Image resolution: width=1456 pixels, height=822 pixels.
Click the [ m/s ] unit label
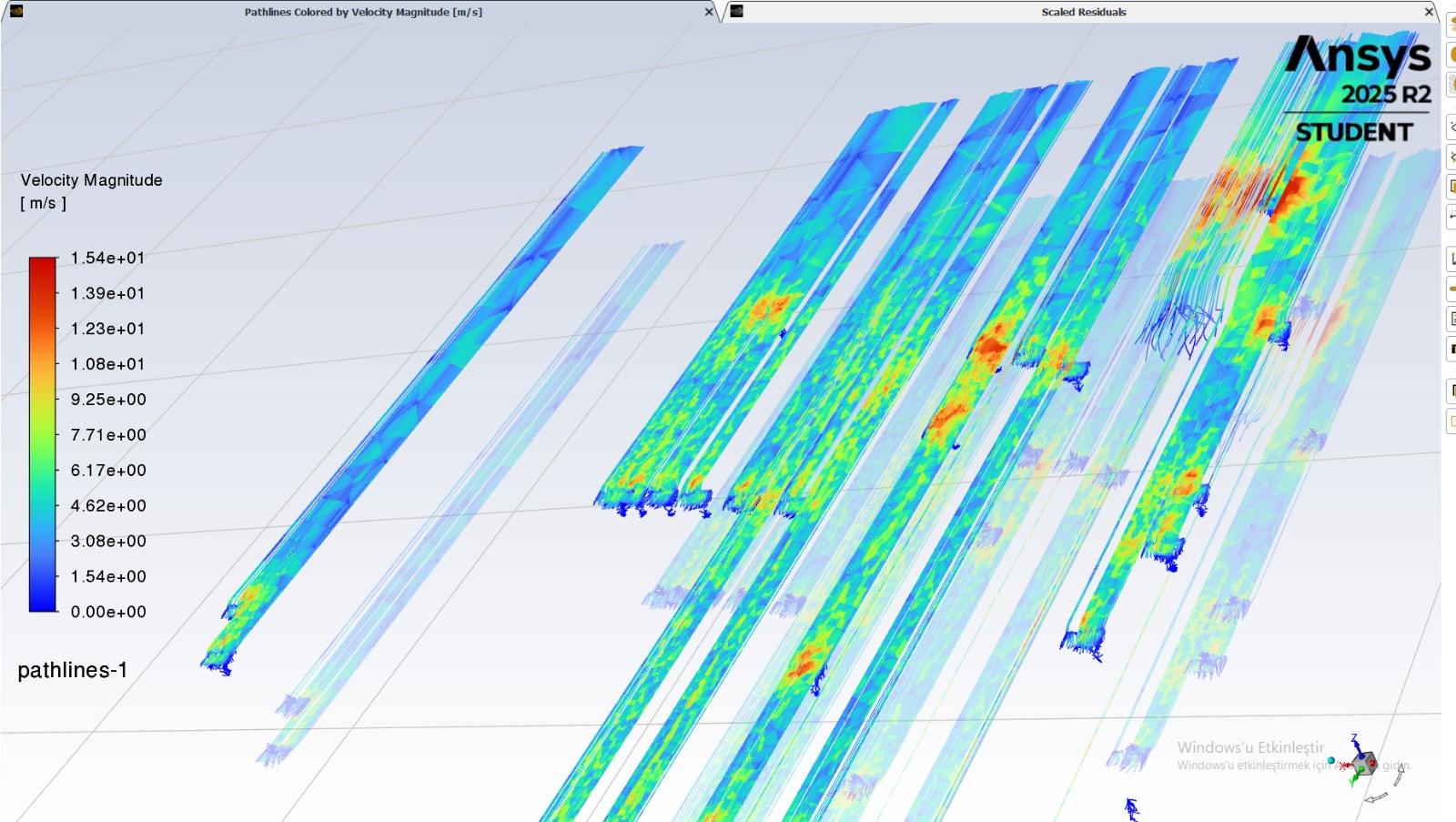coord(43,203)
